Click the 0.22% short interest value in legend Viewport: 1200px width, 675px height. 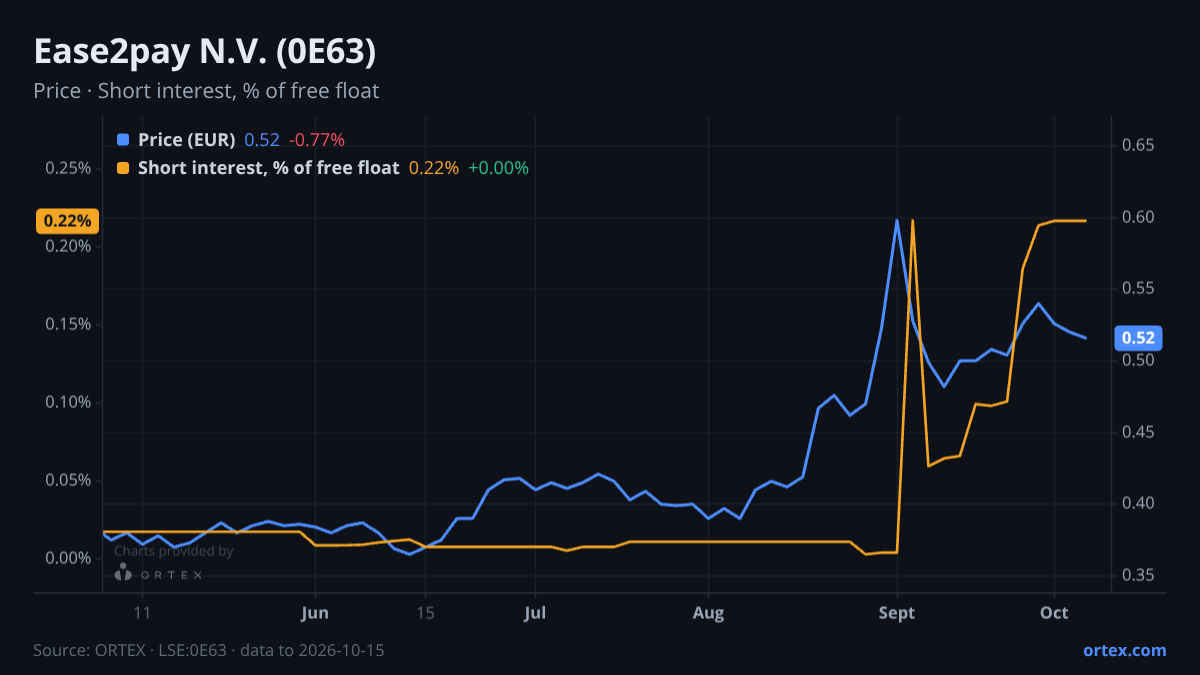pos(434,168)
